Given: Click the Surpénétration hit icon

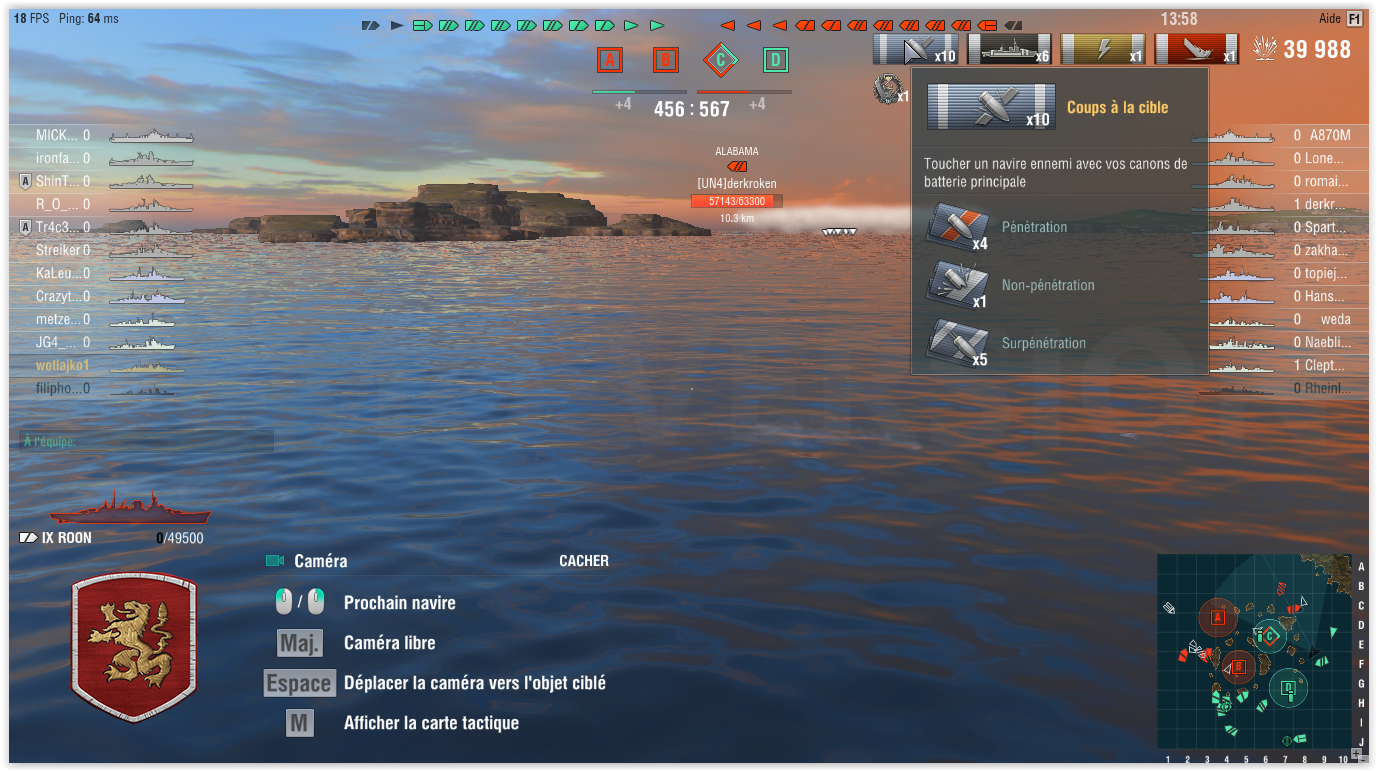Looking at the screenshot, I should pyautogui.click(x=958, y=343).
